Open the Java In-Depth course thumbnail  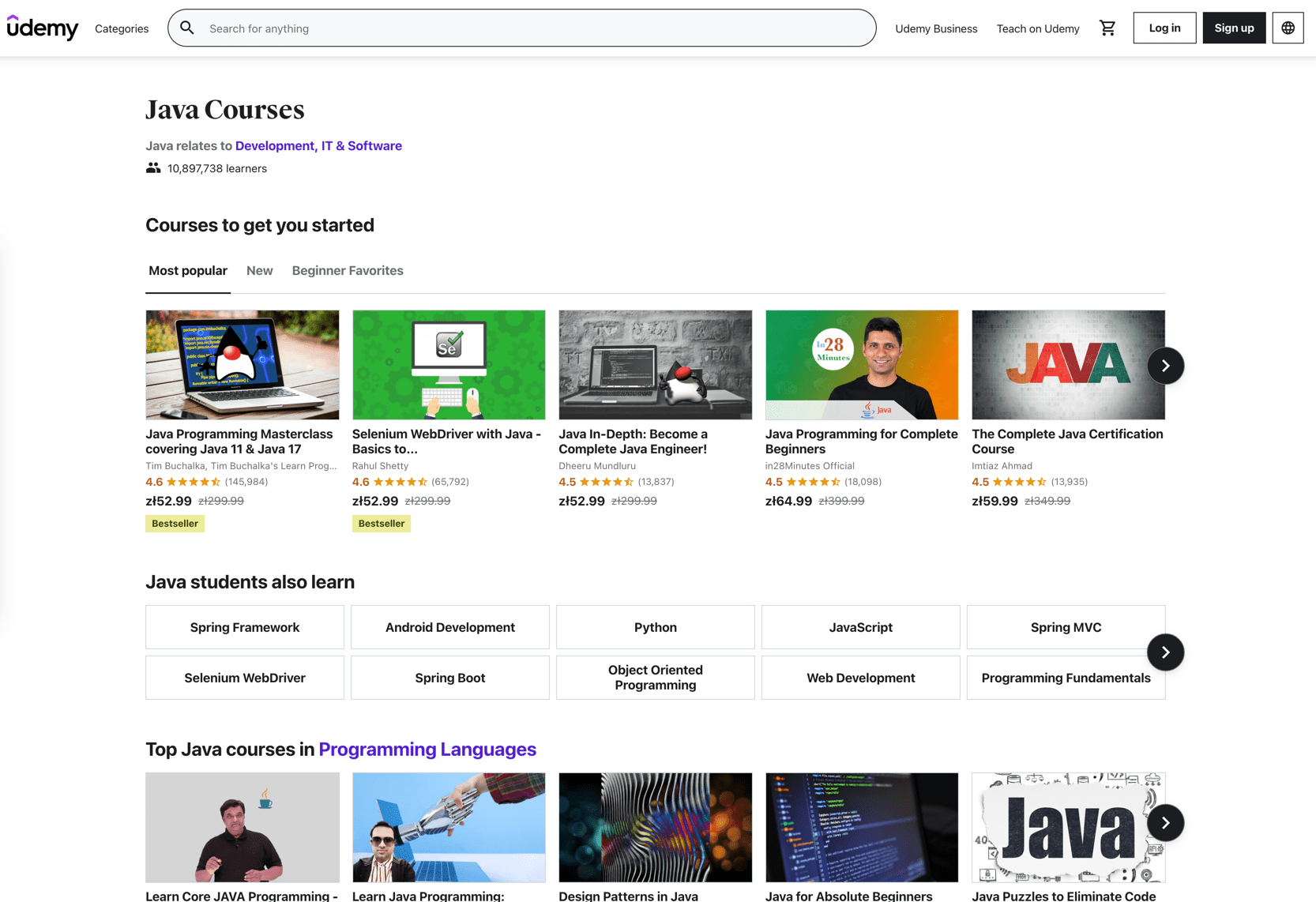click(655, 365)
